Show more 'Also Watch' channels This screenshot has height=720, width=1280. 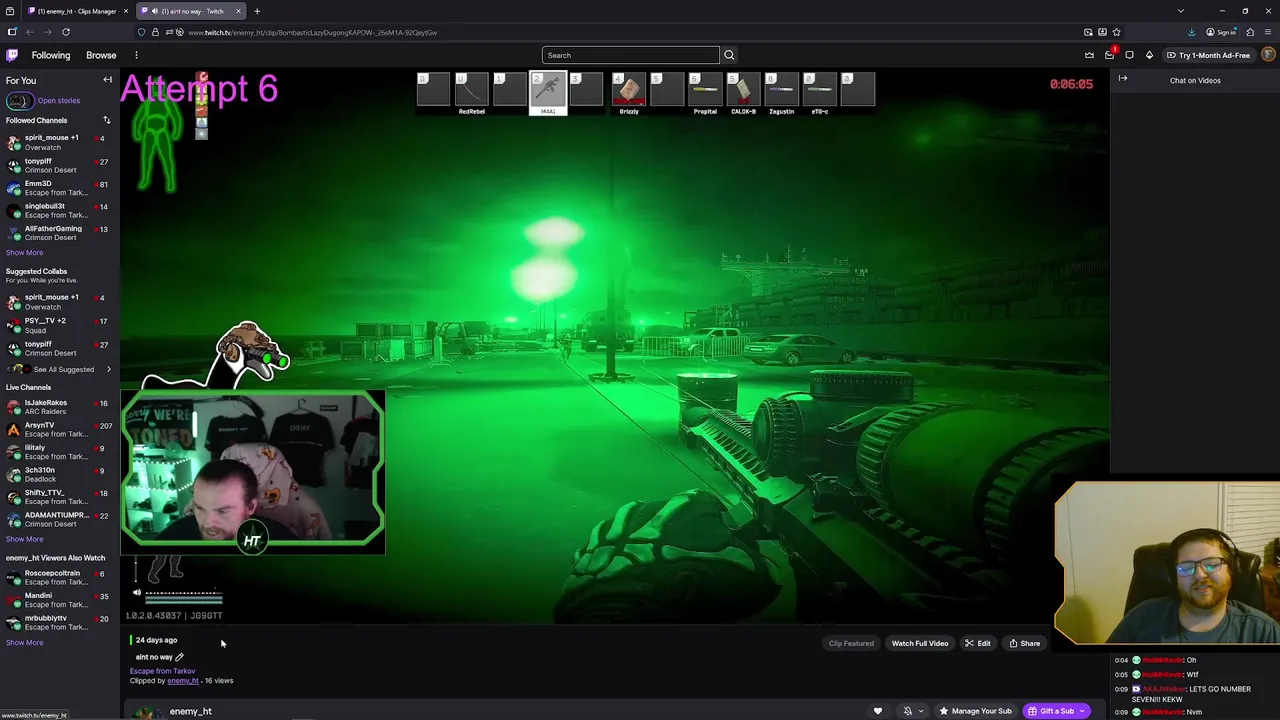point(25,642)
